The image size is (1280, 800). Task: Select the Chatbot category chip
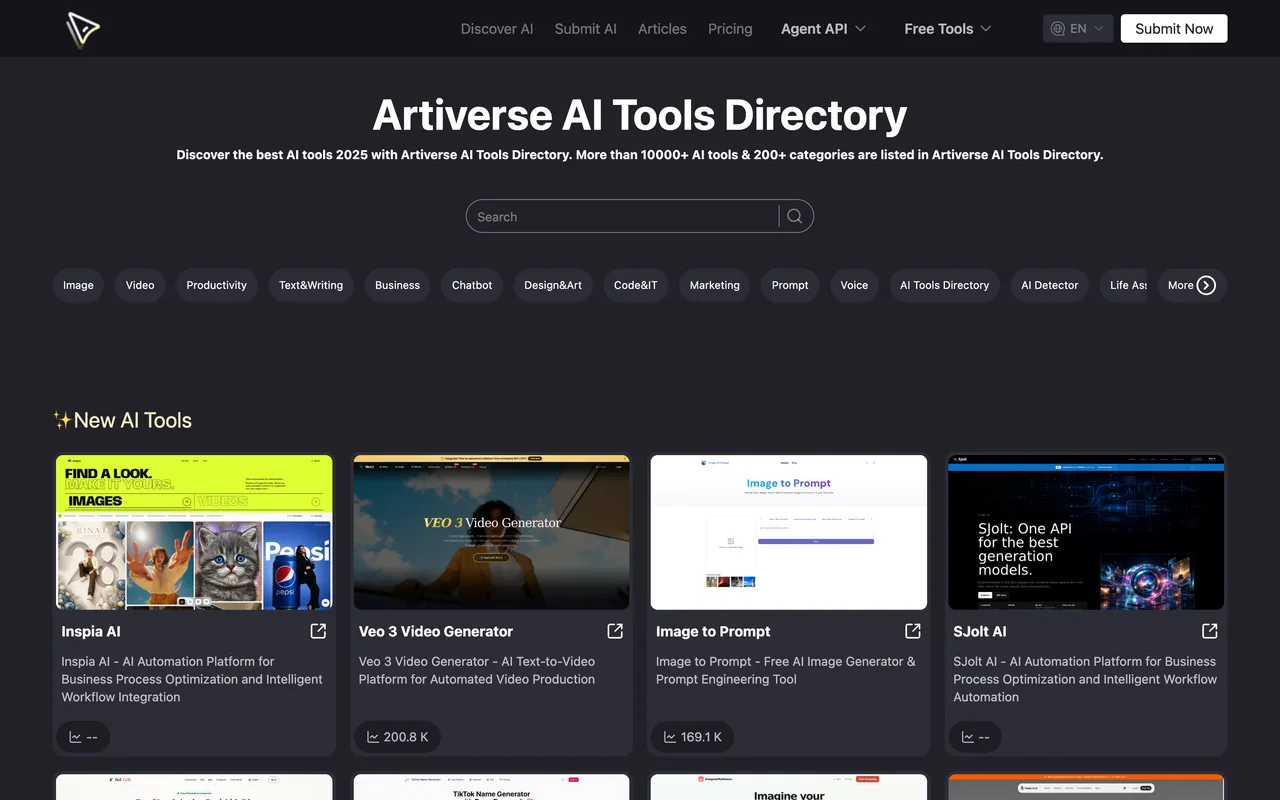point(472,285)
